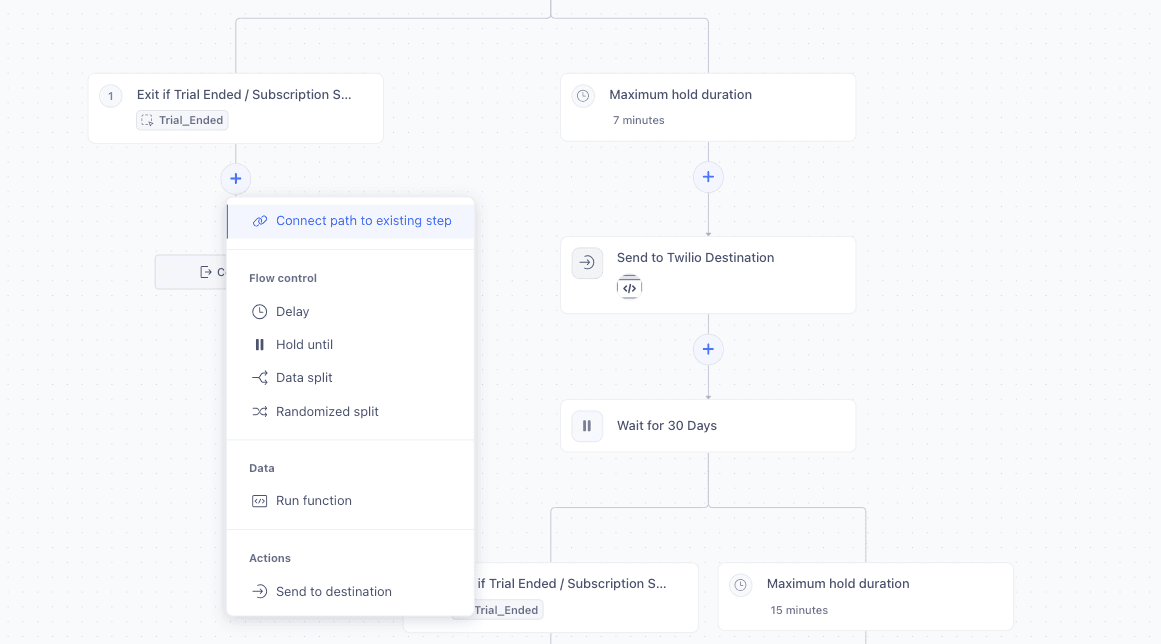
Task: Click the Hold until pause icon
Action: 259,344
